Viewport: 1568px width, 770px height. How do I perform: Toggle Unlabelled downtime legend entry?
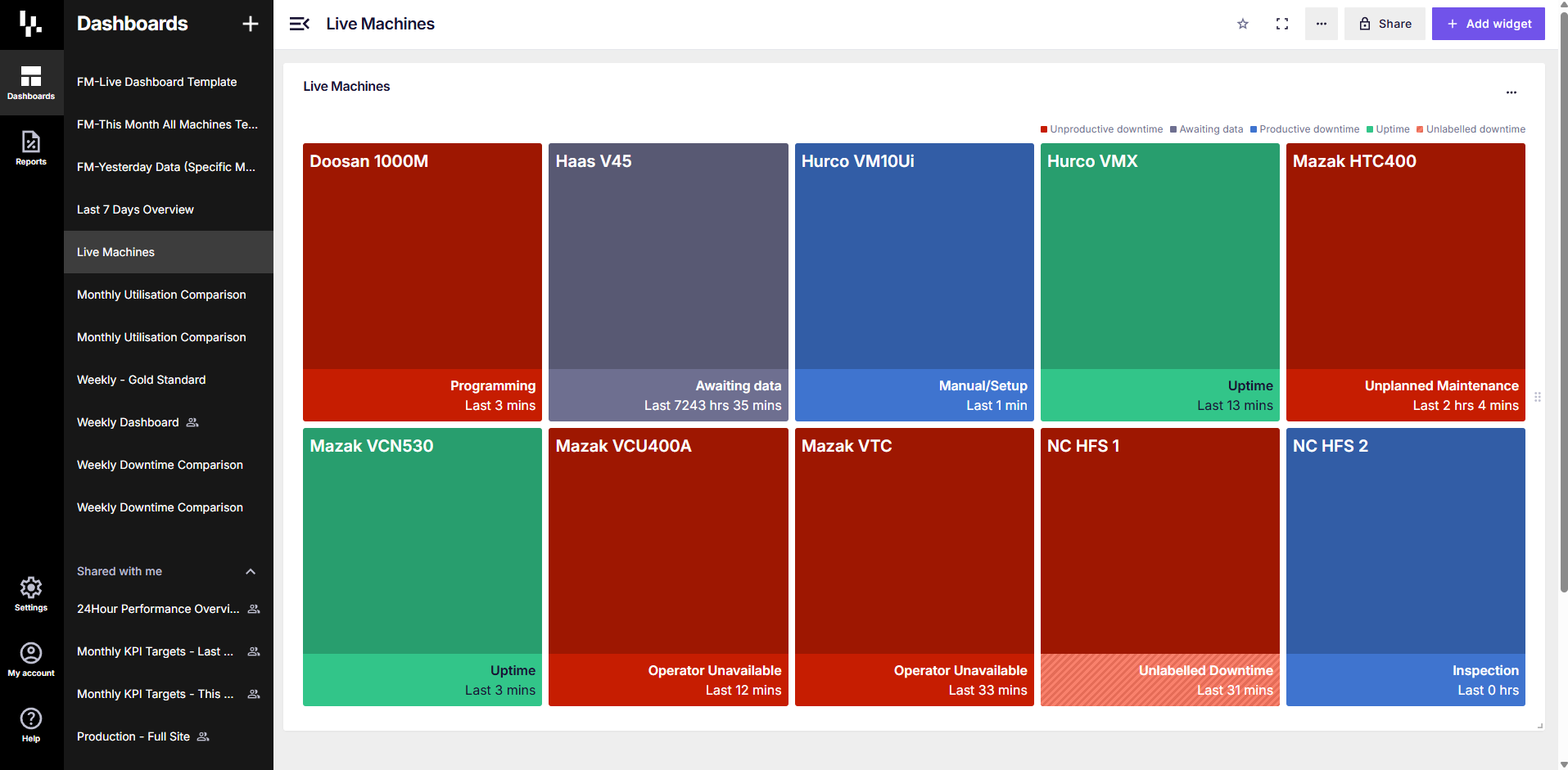coord(1471,129)
